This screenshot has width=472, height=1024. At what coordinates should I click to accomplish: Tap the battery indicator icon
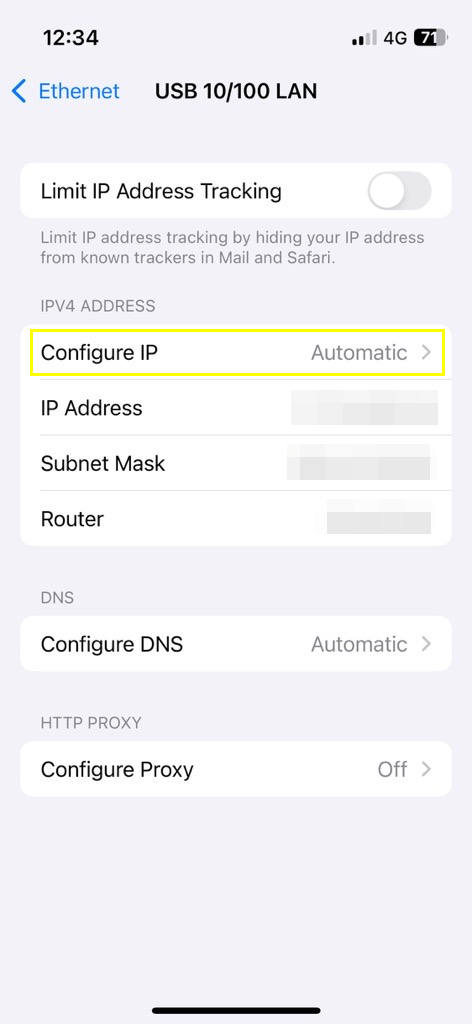(x=430, y=38)
